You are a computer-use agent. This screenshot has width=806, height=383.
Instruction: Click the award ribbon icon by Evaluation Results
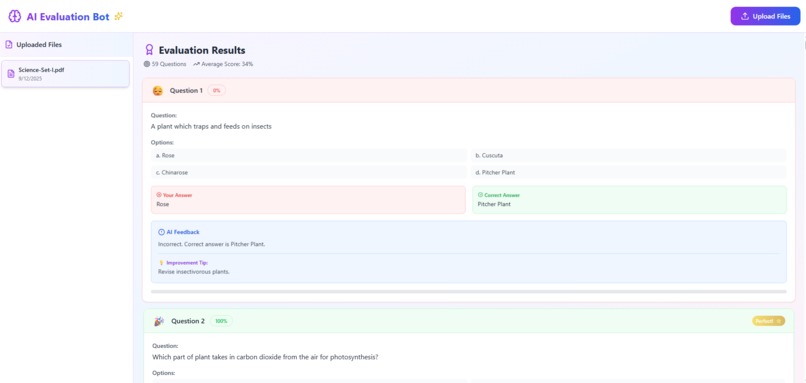click(150, 50)
